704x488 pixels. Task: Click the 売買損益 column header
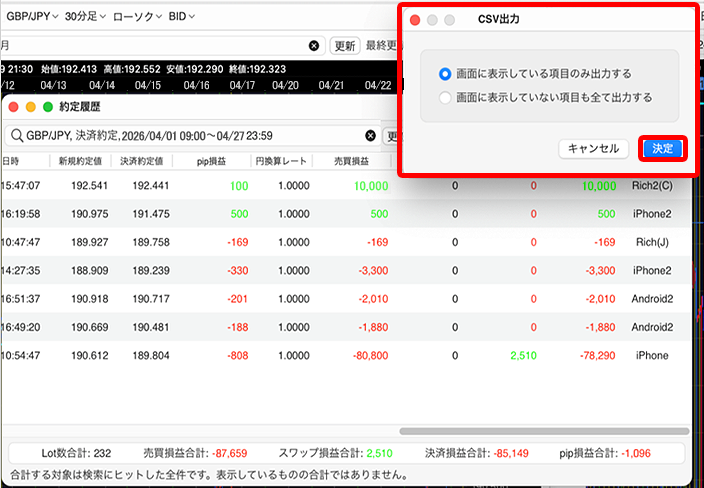pyautogui.click(x=350, y=161)
